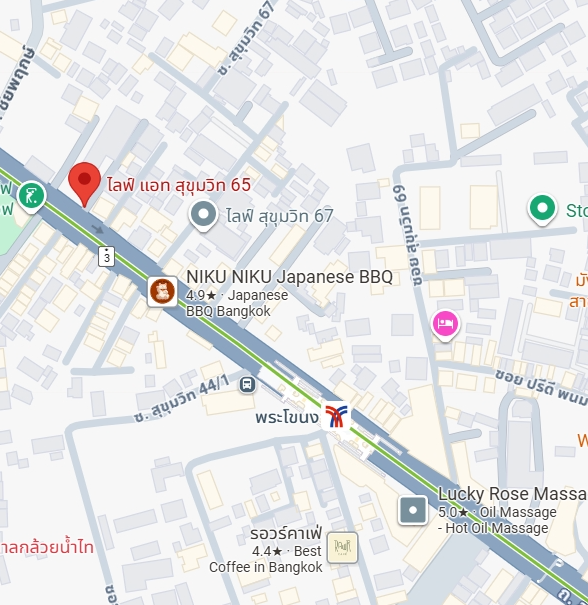Click the ไลฟ์ แอท สุขุมวิท 65 red label
588x605 pixels.
point(179,185)
